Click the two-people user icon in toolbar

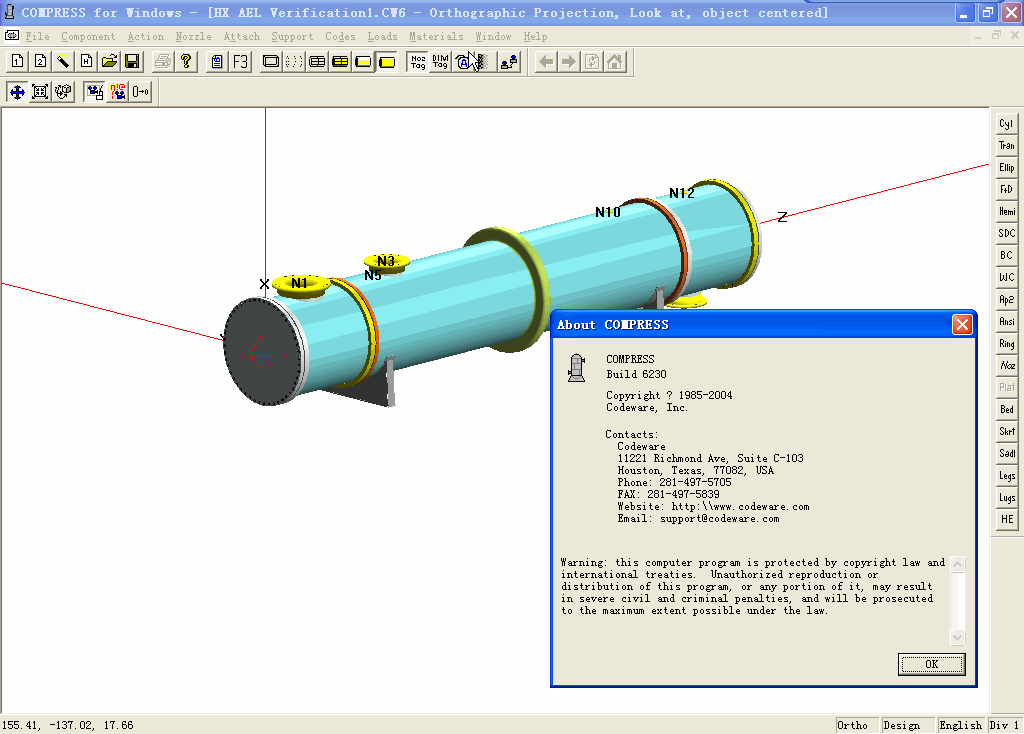[x=509, y=61]
